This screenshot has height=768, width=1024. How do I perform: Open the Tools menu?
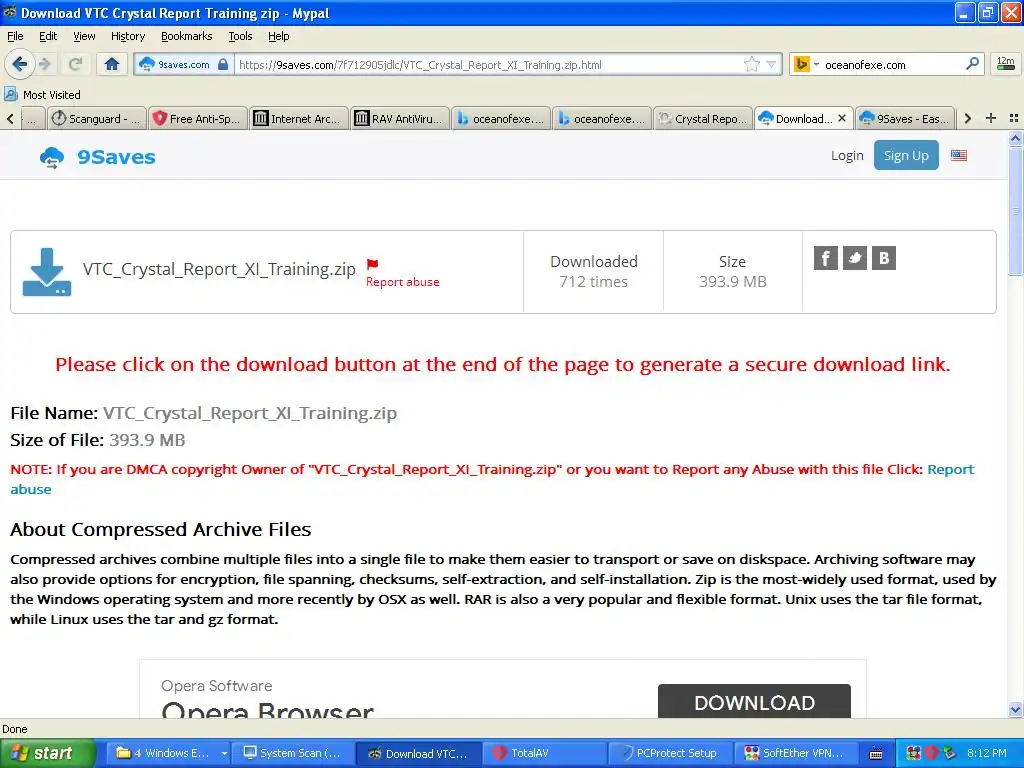click(240, 36)
